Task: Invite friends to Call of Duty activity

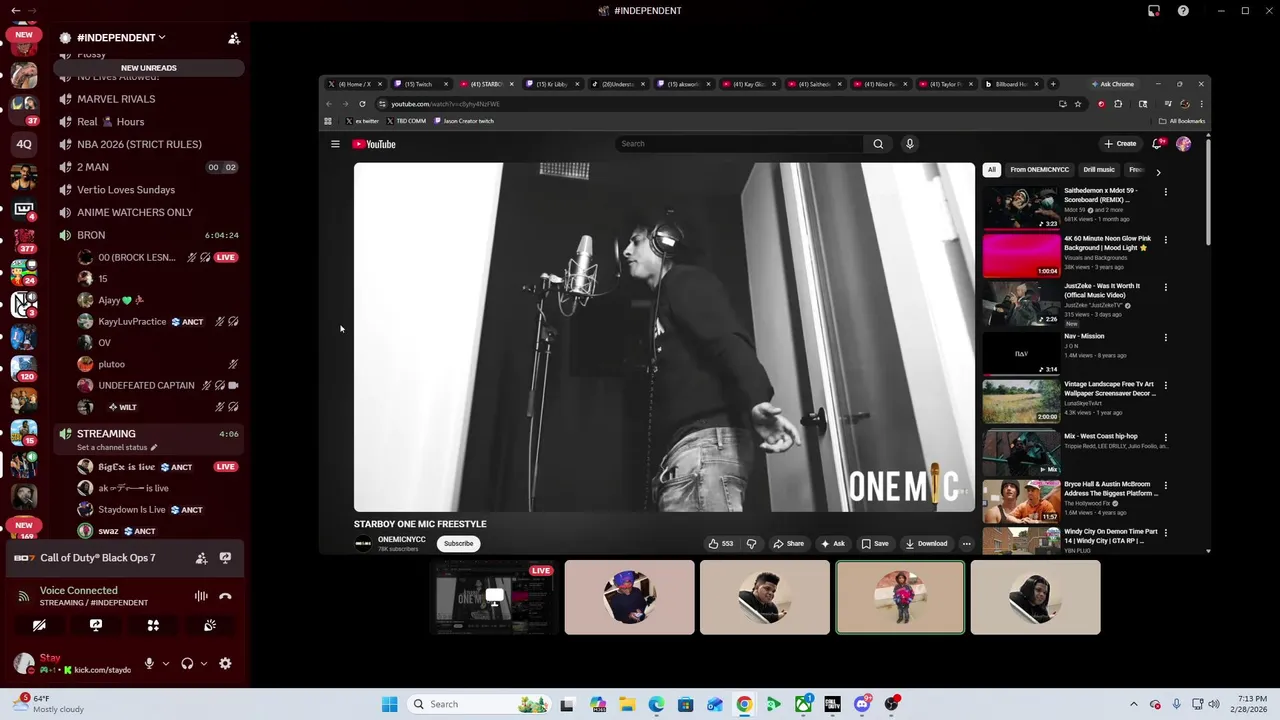Action: point(201,558)
